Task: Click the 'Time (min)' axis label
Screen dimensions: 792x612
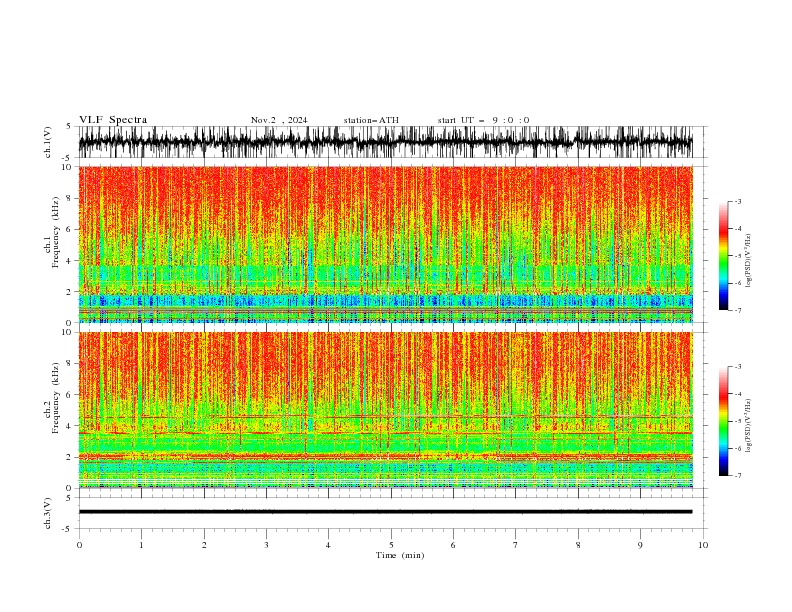Action: (x=400, y=555)
